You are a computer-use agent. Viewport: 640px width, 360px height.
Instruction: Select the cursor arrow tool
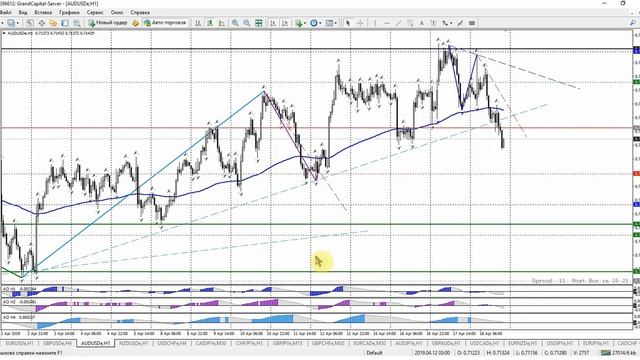tap(348, 23)
